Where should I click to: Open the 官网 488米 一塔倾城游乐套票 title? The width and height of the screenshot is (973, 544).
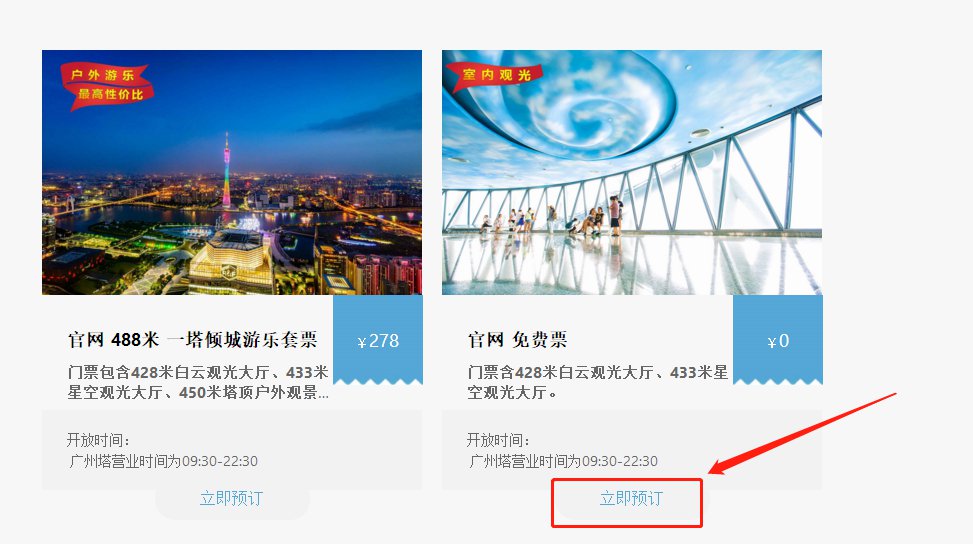point(192,340)
